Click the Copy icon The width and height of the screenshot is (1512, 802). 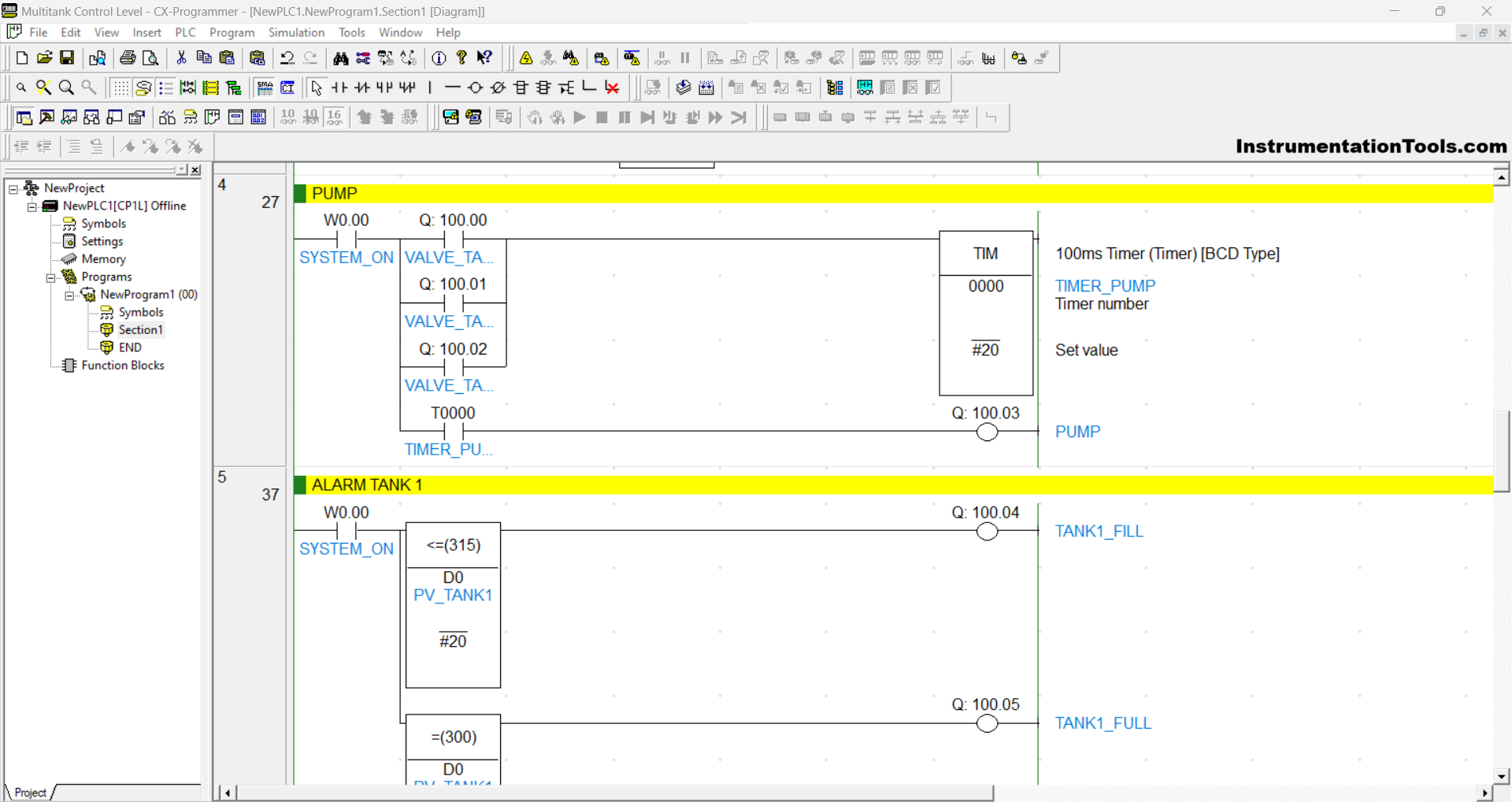point(204,58)
